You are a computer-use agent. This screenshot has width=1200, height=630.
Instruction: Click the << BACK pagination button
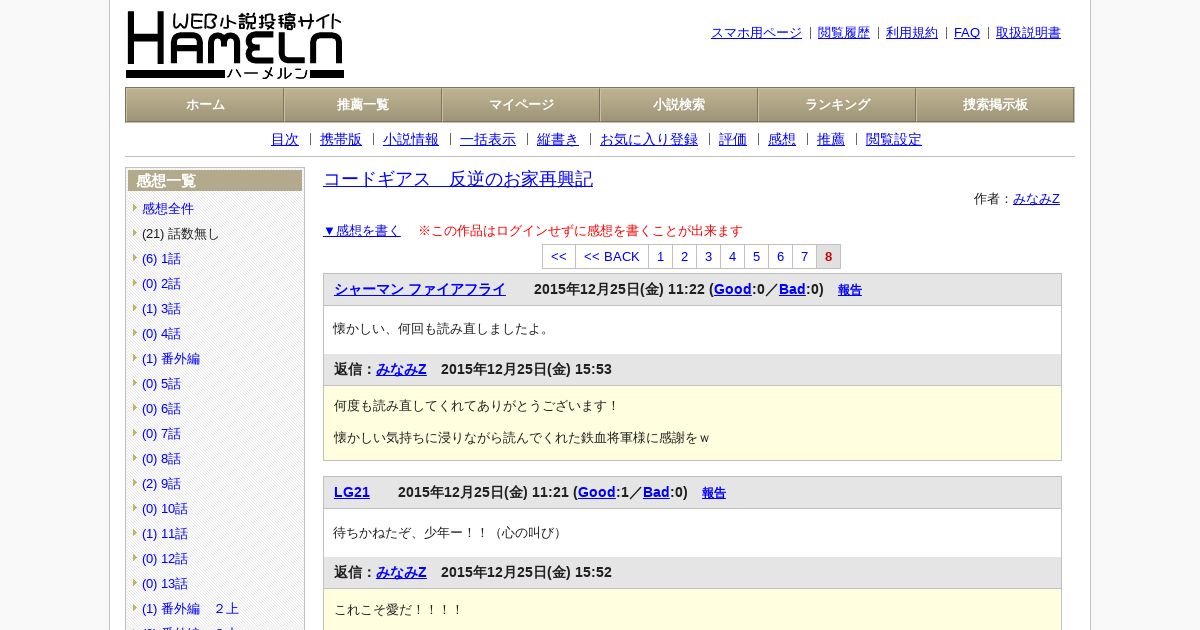(x=612, y=257)
